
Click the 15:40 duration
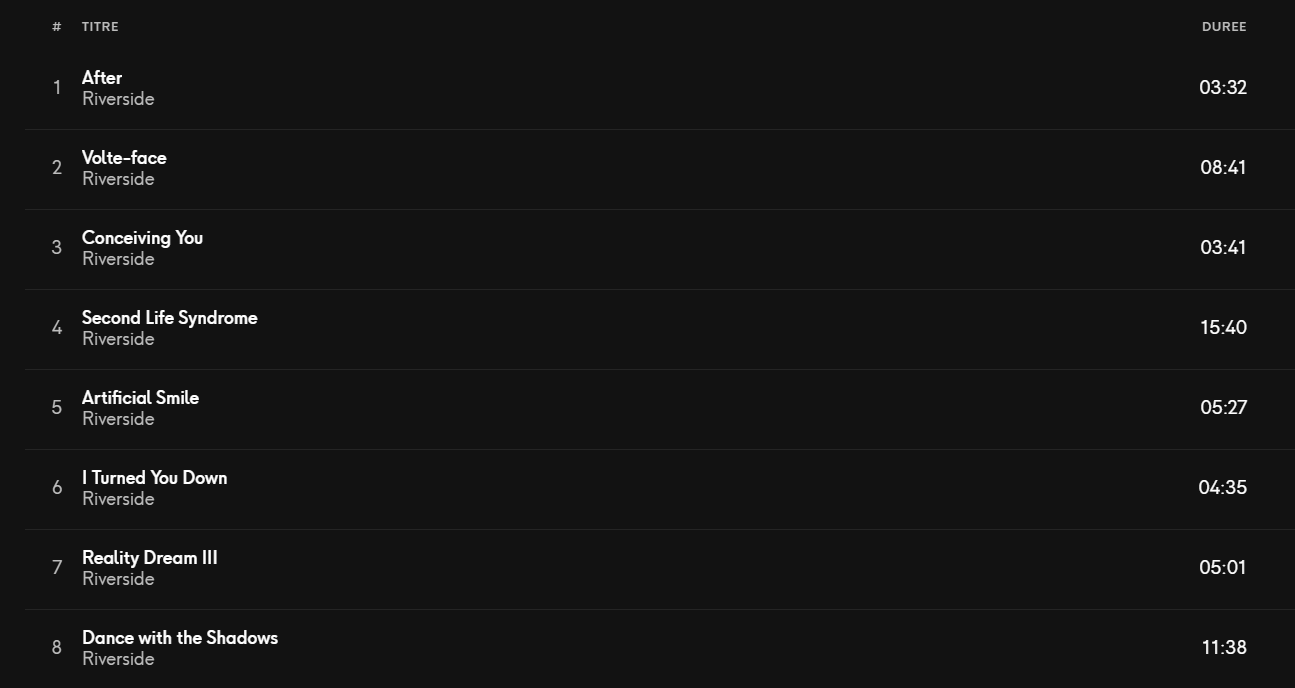pos(1224,327)
